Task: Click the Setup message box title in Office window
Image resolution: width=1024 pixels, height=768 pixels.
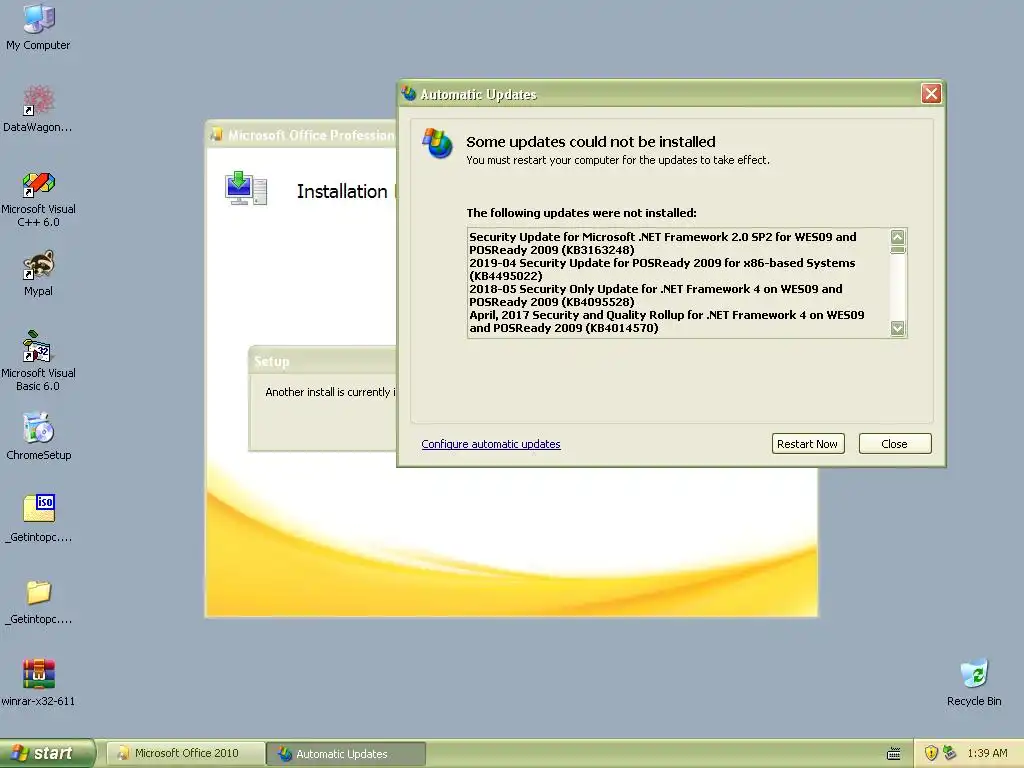Action: (272, 362)
